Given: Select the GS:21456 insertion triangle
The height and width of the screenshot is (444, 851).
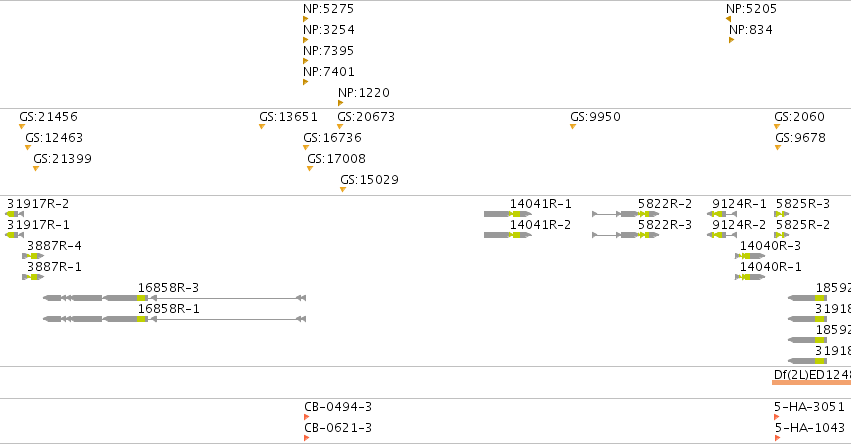Looking at the screenshot, I should point(22,126).
